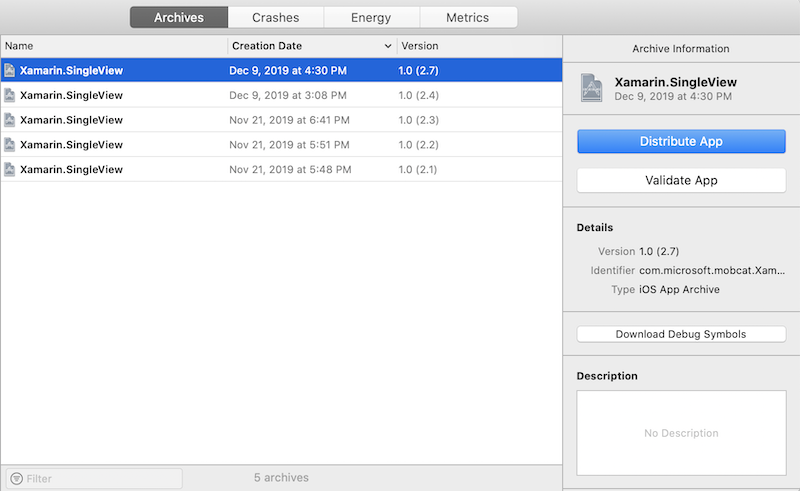Viewport: 800px width, 491px height.
Task: Click the 5 archives status text
Action: [x=281, y=478]
